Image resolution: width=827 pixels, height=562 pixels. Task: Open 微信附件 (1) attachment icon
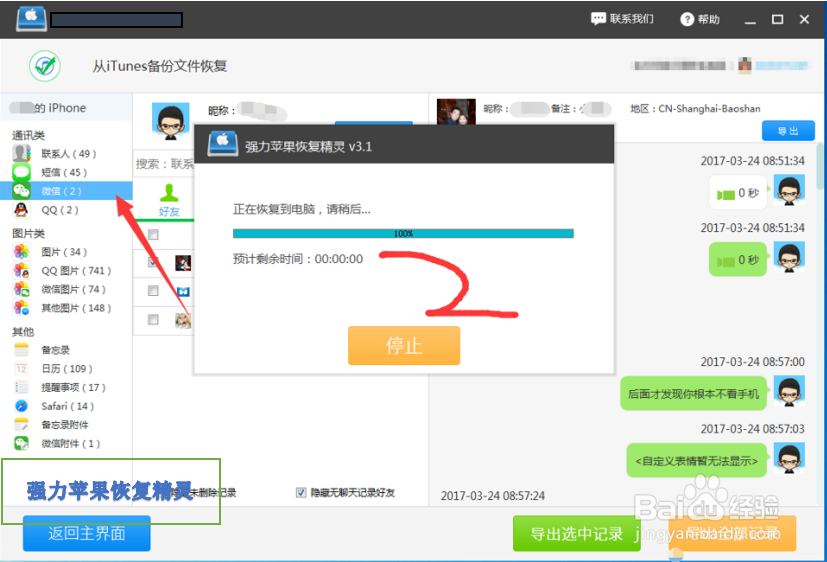21,443
